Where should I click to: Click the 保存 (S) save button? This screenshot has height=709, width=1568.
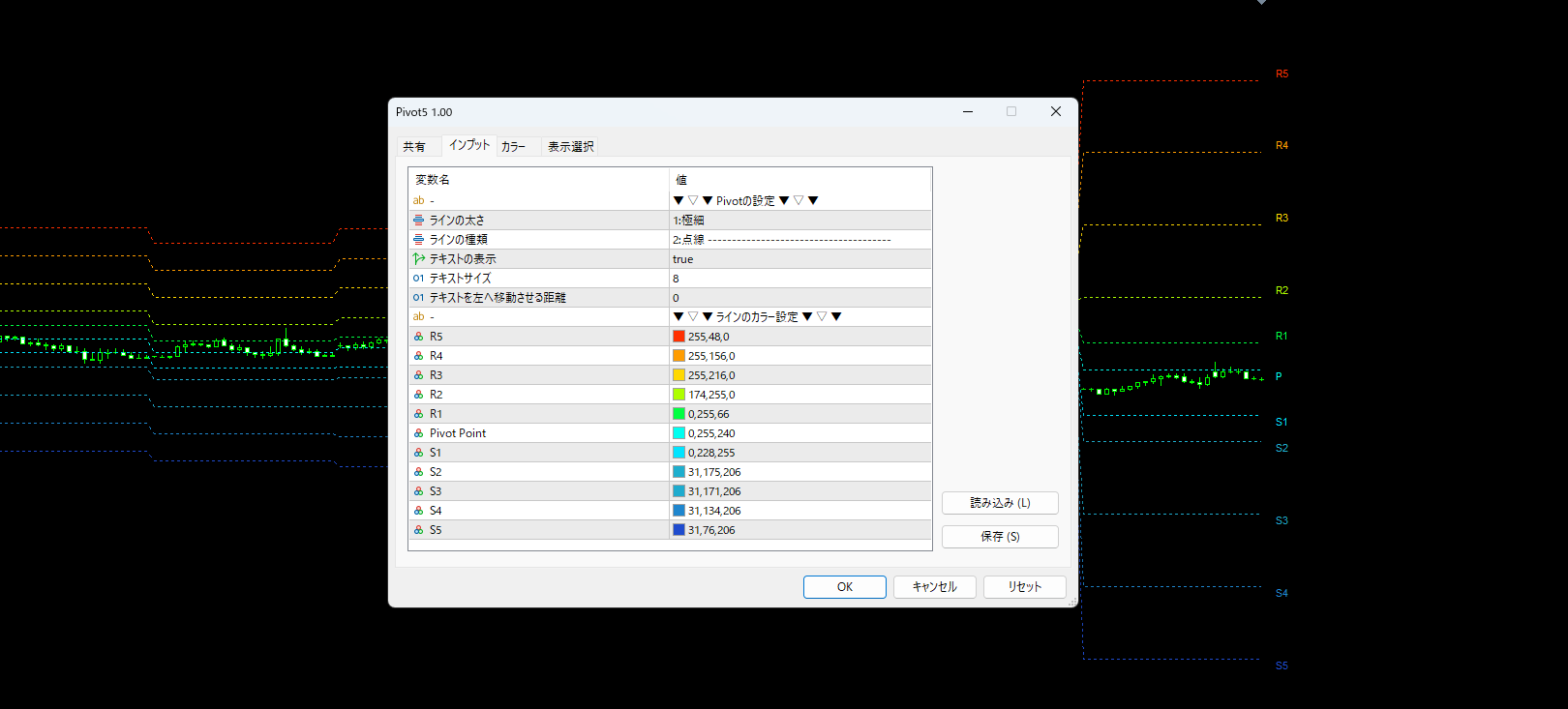1000,537
